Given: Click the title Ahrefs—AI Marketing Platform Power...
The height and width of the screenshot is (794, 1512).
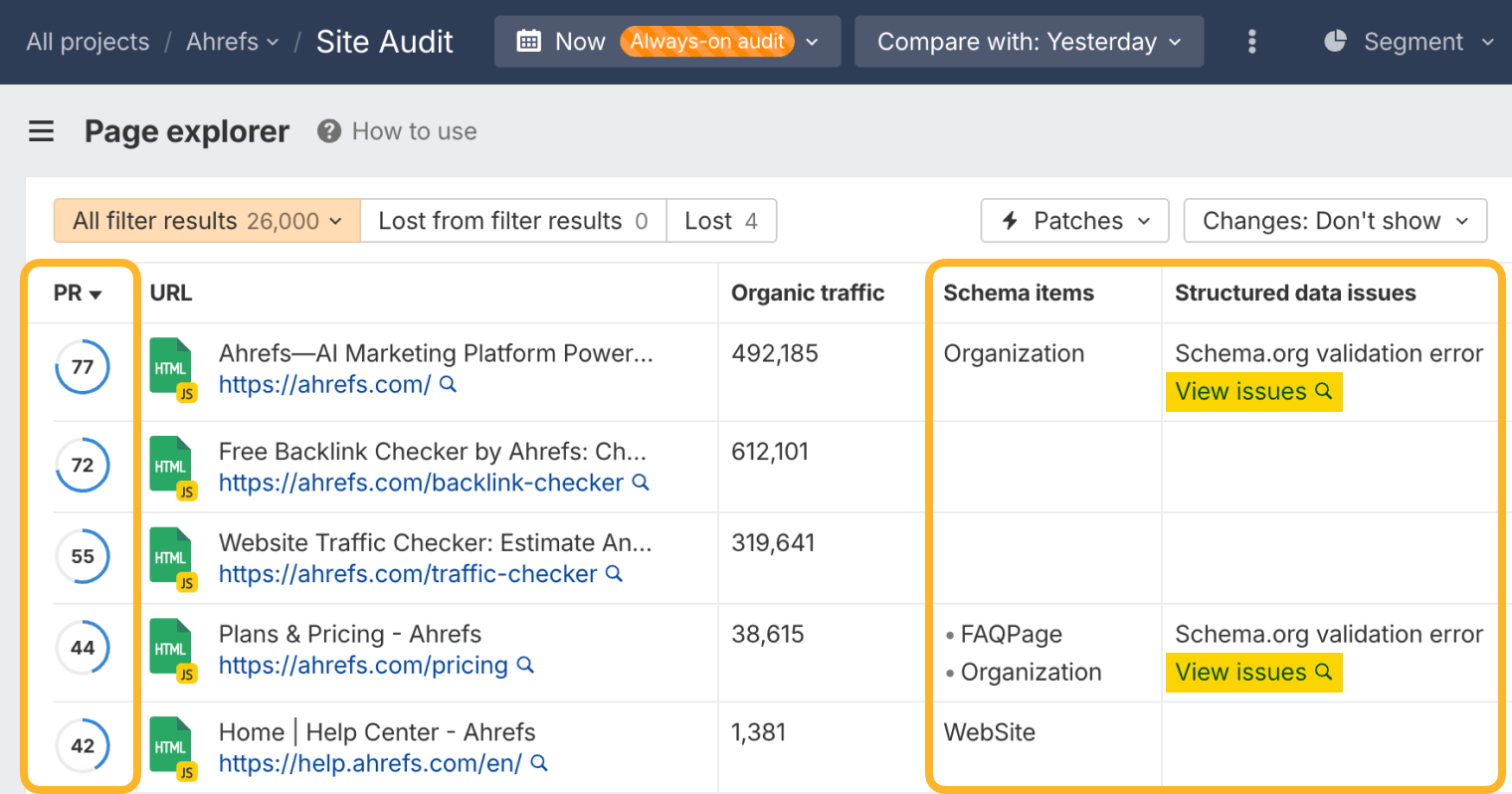Looking at the screenshot, I should click(436, 353).
